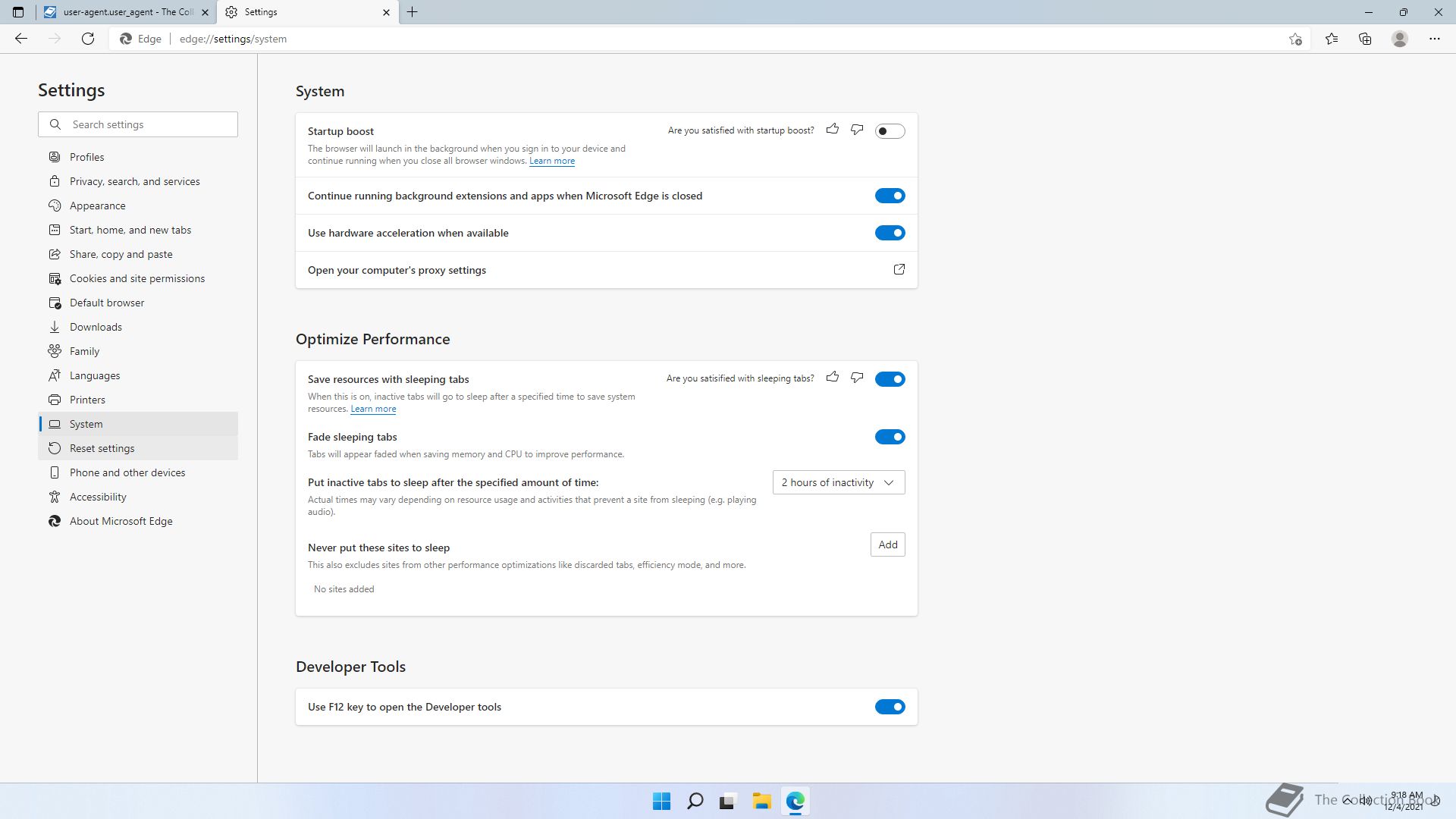Screen dimensions: 1456x819
Task: Turn off Fade sleeping tabs toggle
Action: [x=890, y=437]
